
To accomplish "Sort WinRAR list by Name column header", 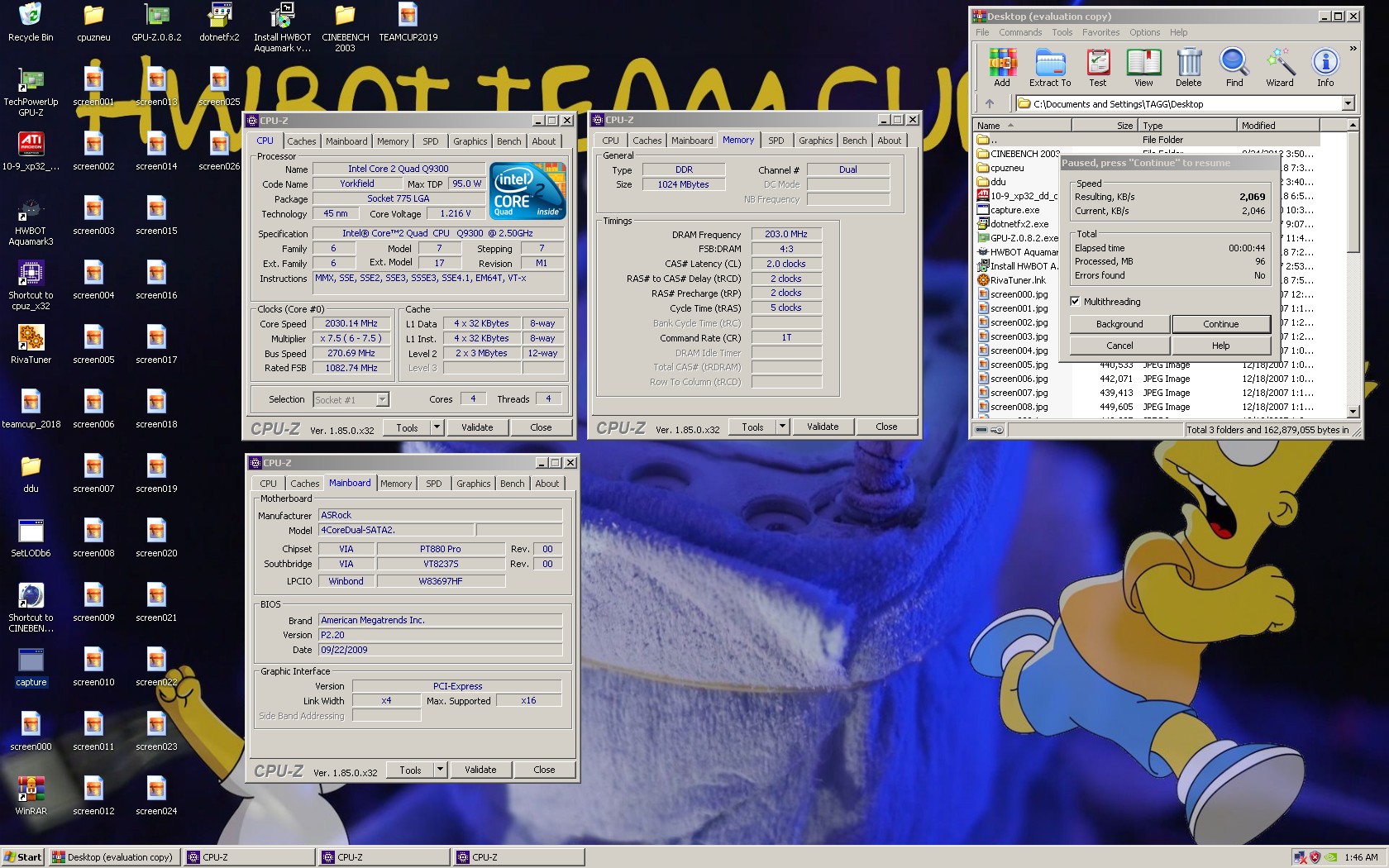I will [1023, 126].
